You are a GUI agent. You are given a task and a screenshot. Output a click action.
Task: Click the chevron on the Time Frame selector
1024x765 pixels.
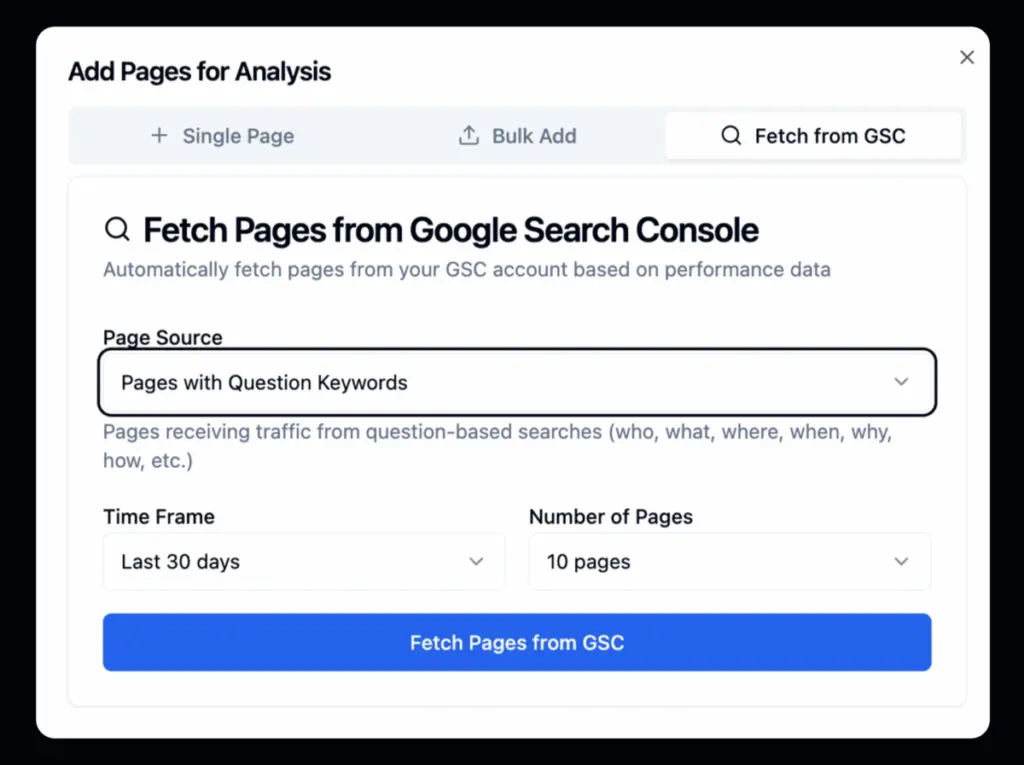(x=476, y=562)
